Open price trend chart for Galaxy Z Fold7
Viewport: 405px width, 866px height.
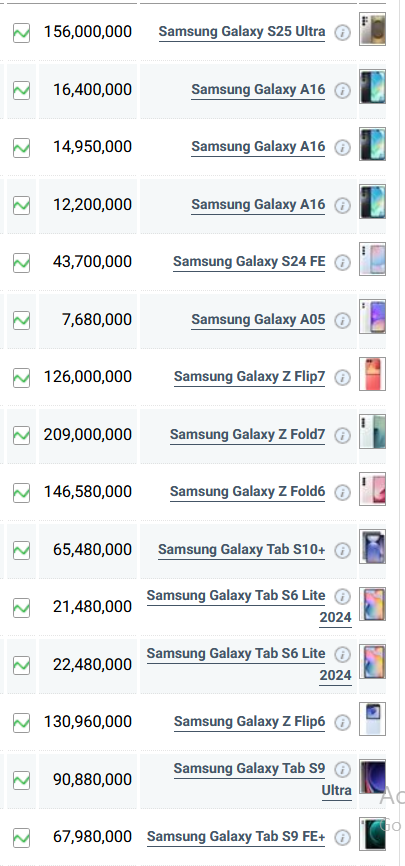[22, 435]
